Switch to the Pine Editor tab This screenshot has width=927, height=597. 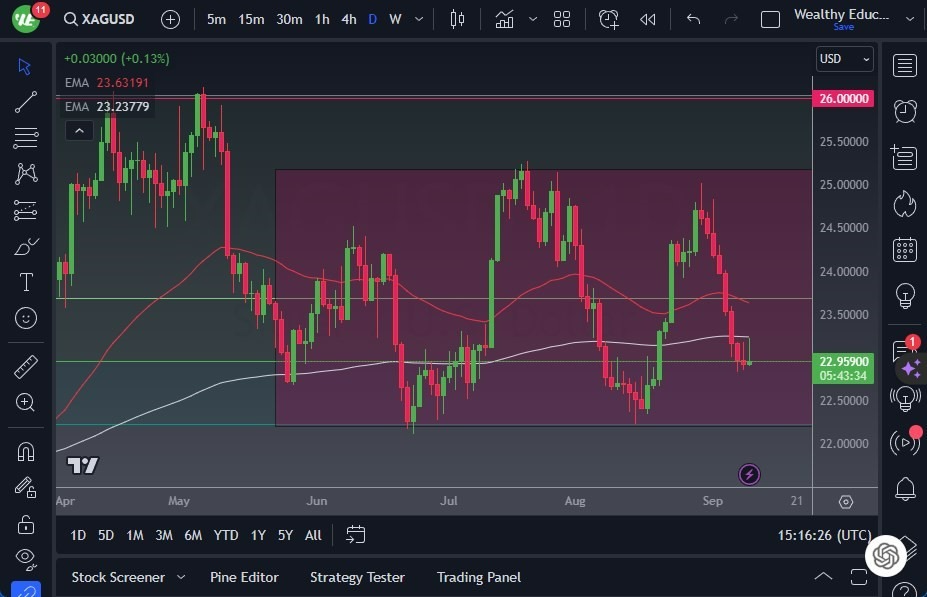pyautogui.click(x=244, y=577)
